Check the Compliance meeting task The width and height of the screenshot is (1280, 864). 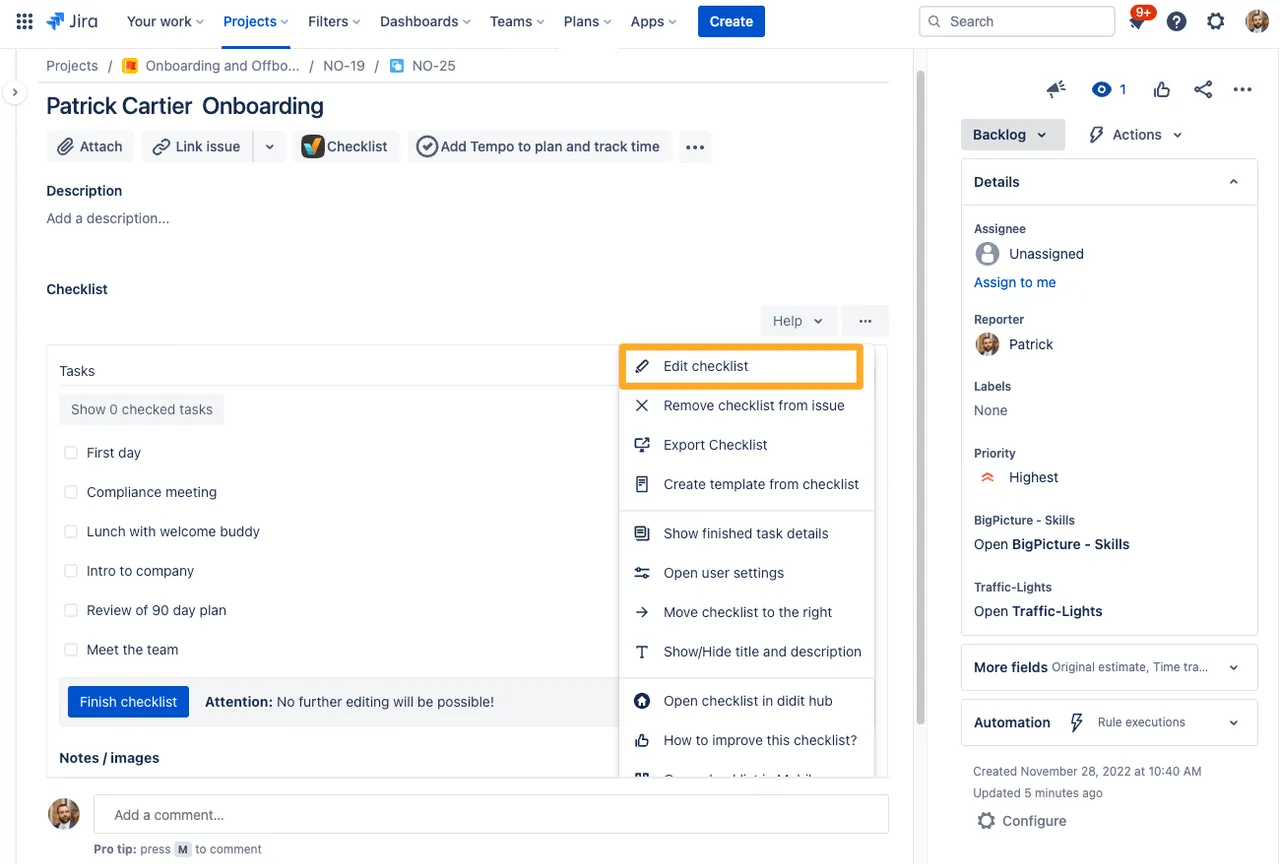click(71, 492)
